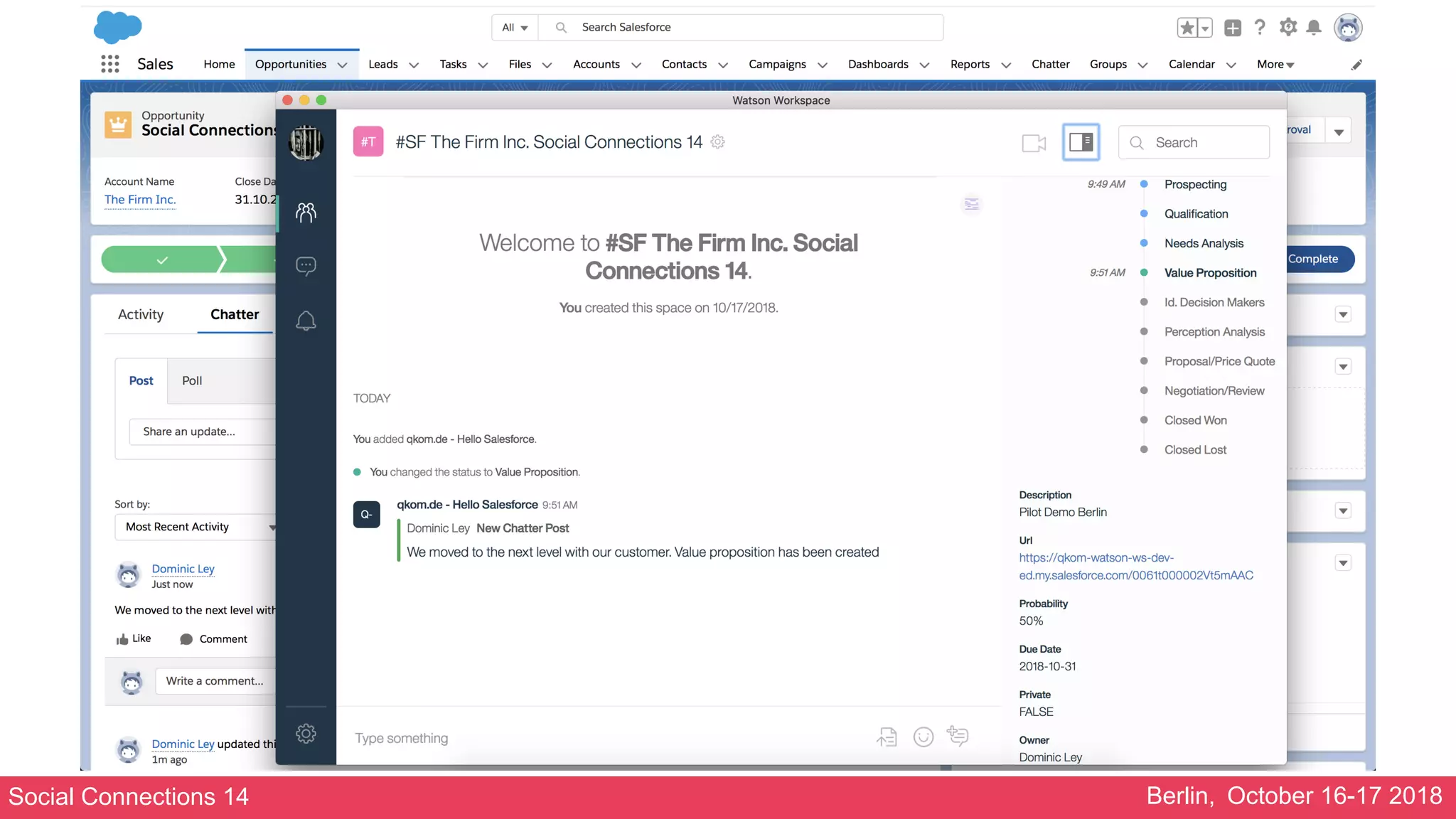Select the Prospecting stage marker

point(1144,184)
